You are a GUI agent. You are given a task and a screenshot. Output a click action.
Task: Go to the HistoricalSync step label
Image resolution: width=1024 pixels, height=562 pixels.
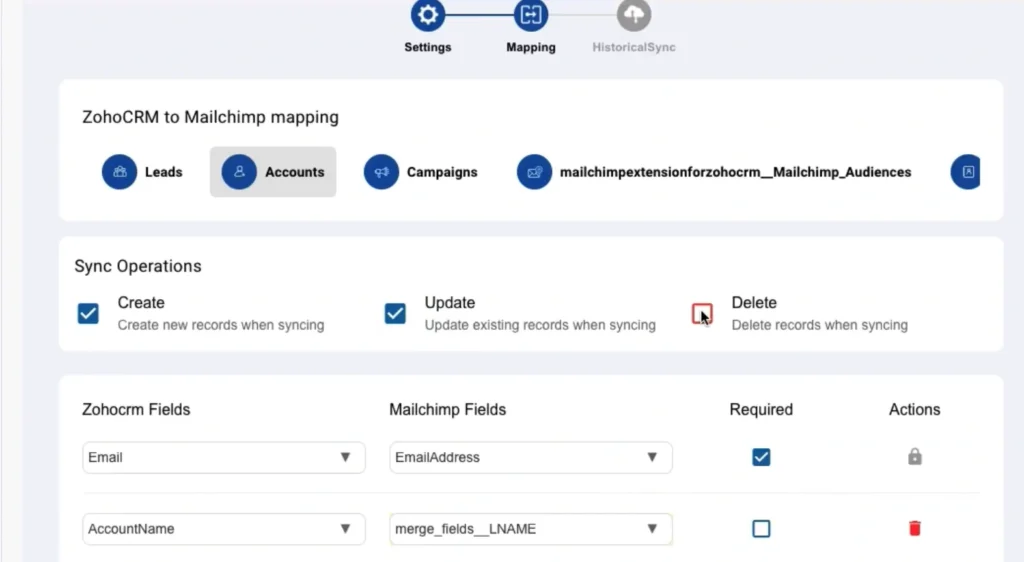click(633, 47)
